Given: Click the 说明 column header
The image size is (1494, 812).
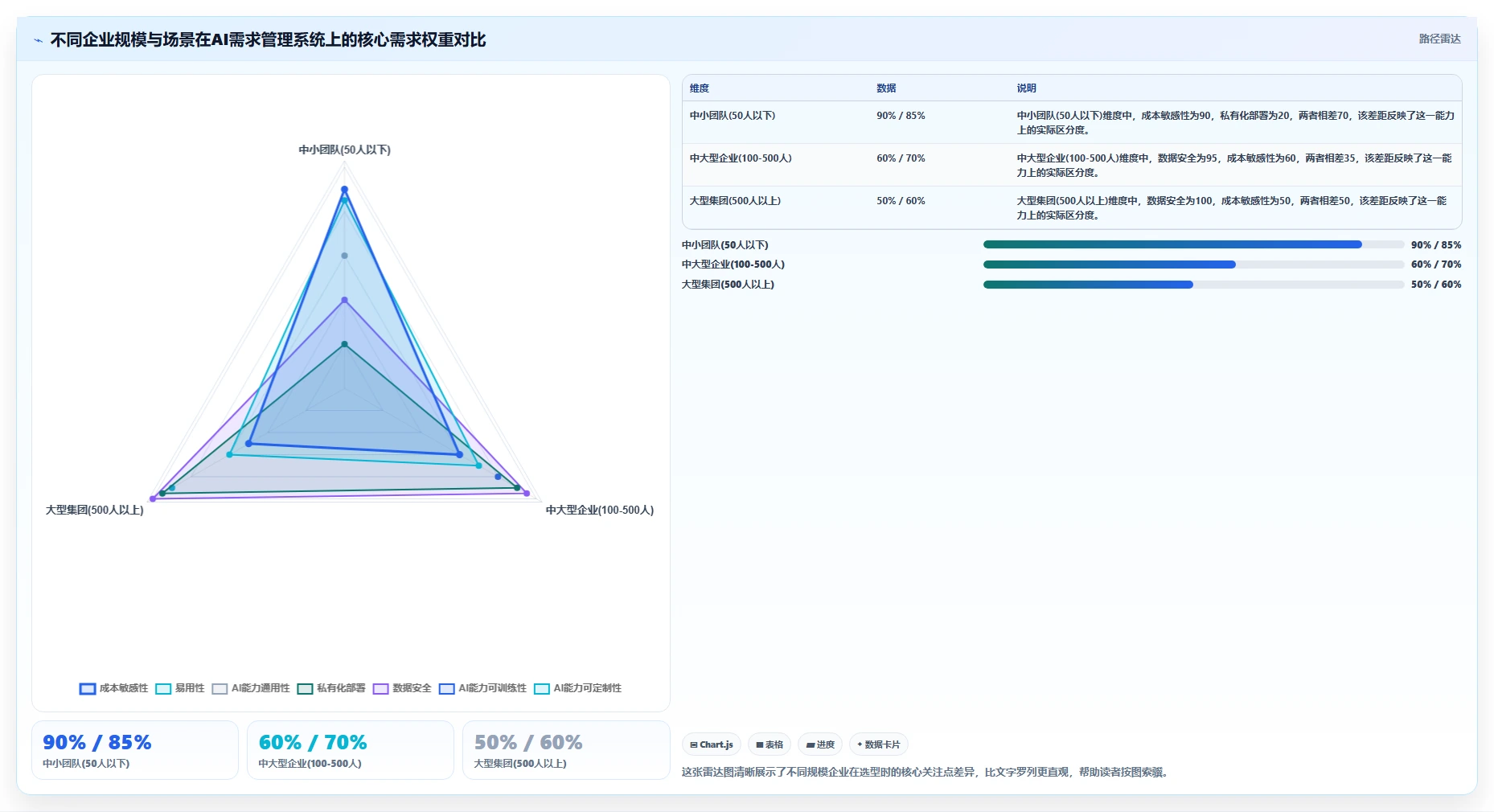Looking at the screenshot, I should point(1026,88).
